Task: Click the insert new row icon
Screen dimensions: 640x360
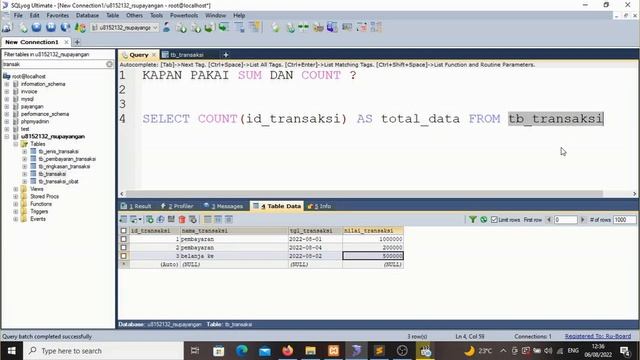Action: click(x=150, y=220)
